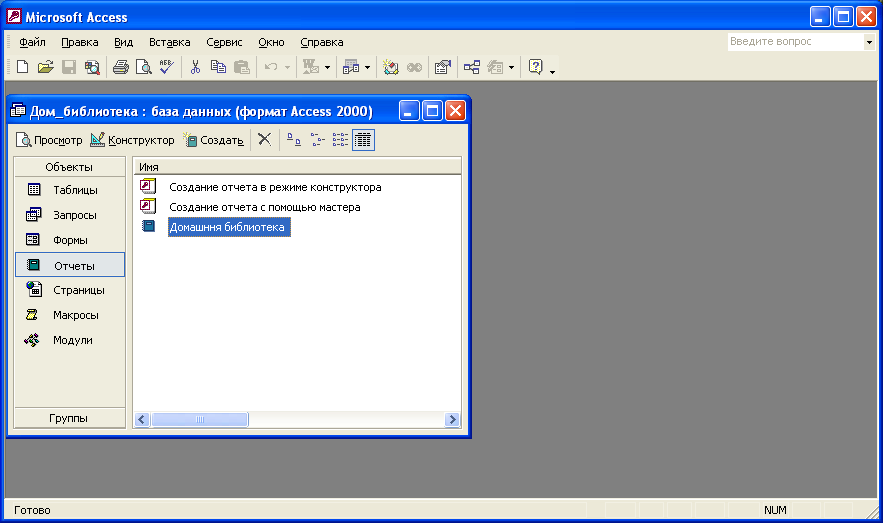883x523 pixels.
Task: Select Модули in the objects pane
Action: point(70,340)
